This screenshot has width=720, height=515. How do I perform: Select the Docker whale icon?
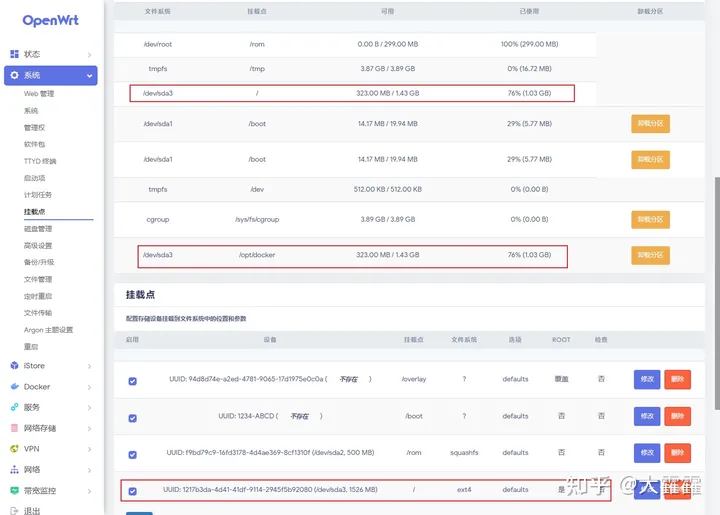point(14,387)
